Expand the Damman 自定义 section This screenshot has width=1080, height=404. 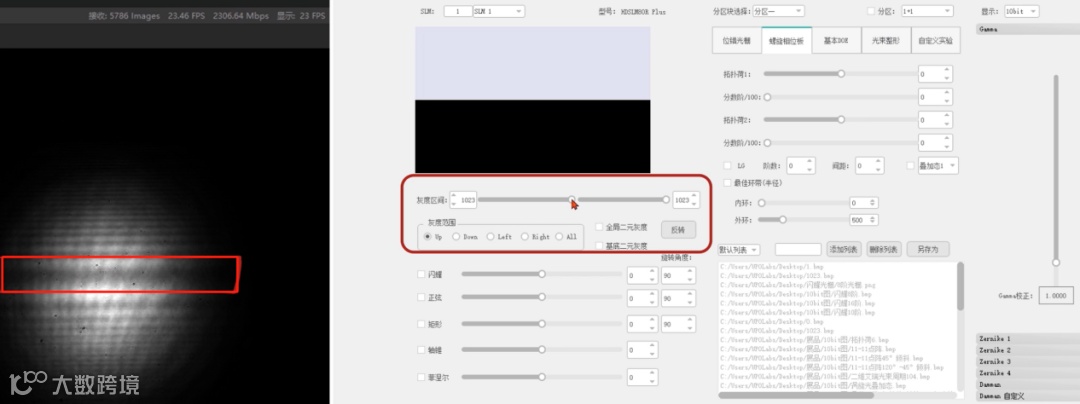[x=1028, y=396]
